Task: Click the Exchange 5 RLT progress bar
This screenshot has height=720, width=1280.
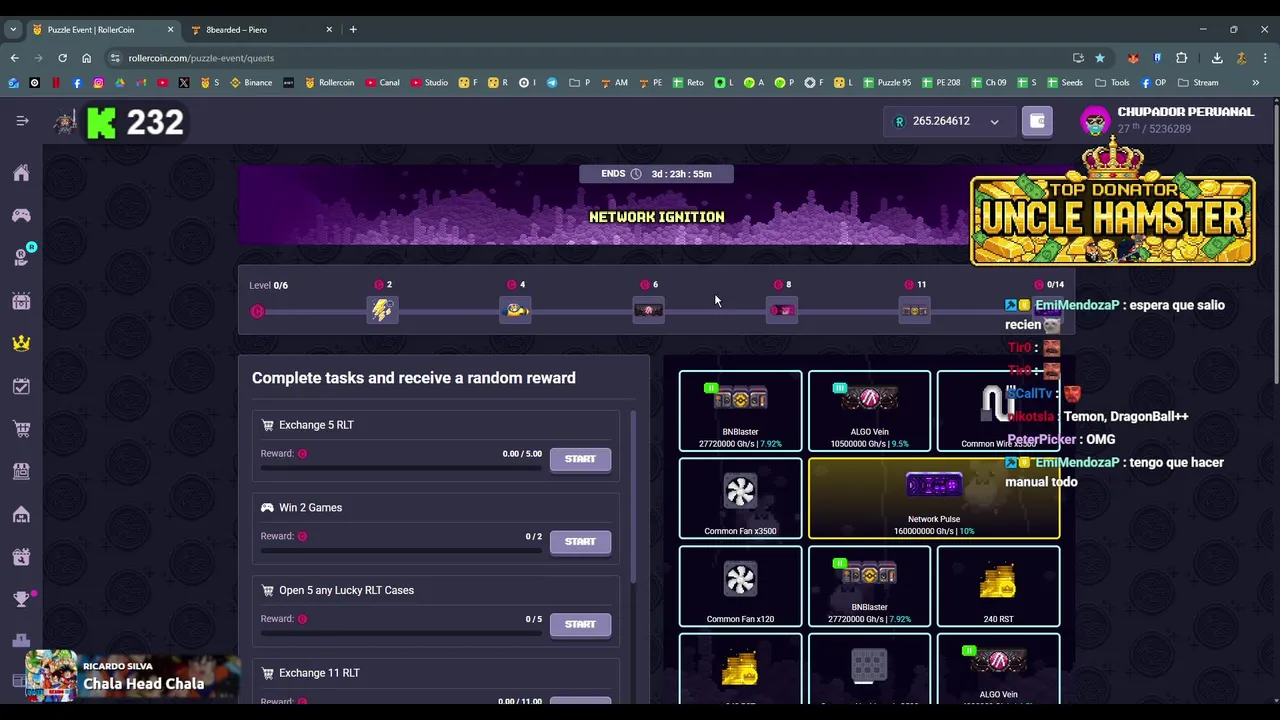Action: 401,466
